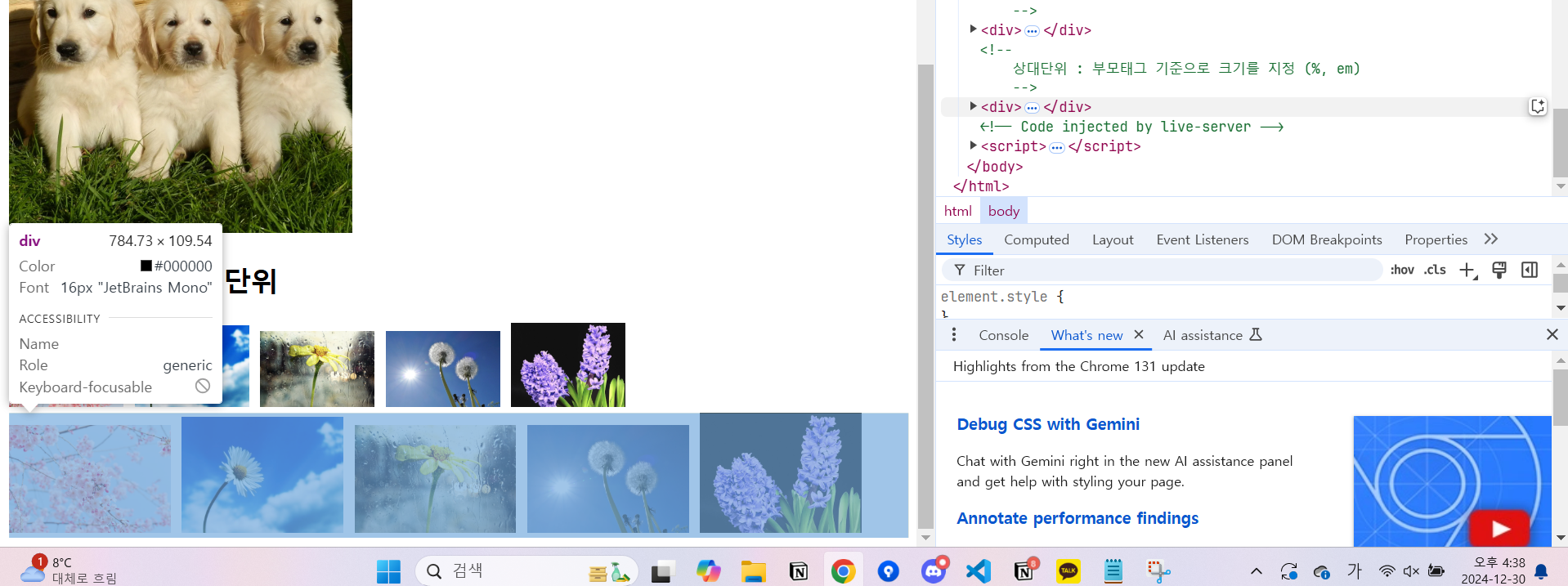Select body in the breadcrumb bar
Image resolution: width=1568 pixels, height=586 pixels.
(x=1003, y=211)
